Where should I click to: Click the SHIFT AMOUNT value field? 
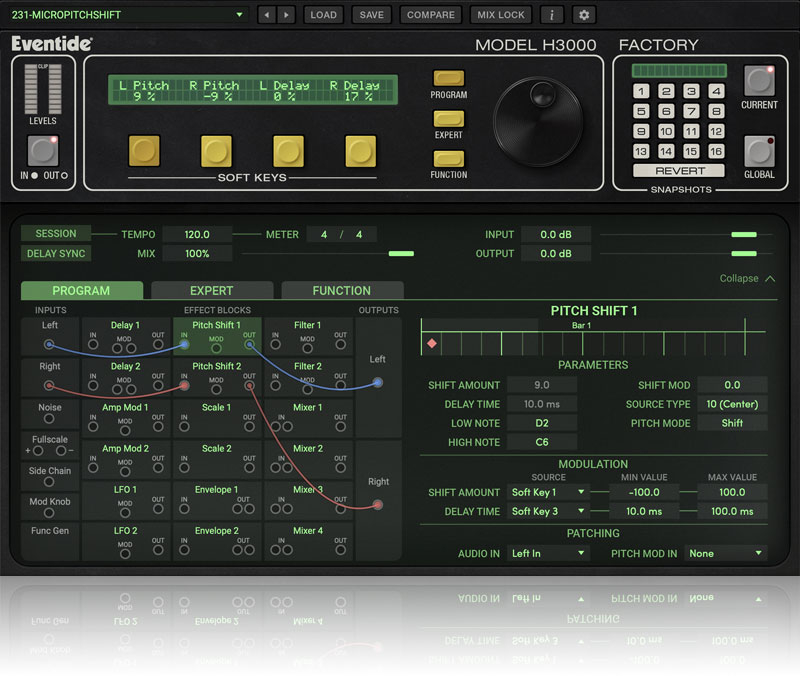point(542,385)
